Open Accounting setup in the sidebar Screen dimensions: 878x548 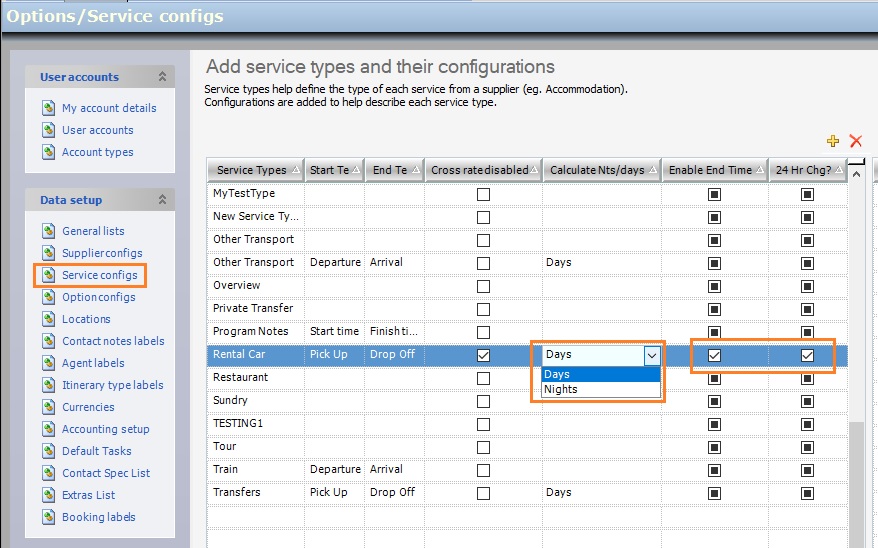pyautogui.click(x=105, y=429)
